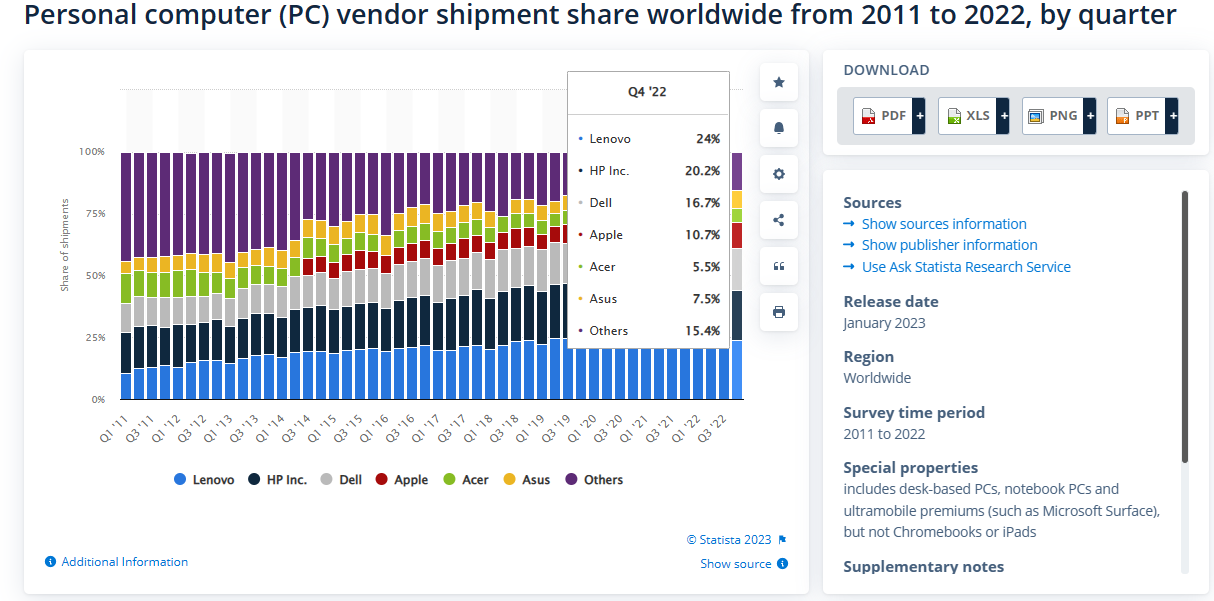1214x601 pixels.
Task: Click the share icon
Action: (779, 220)
